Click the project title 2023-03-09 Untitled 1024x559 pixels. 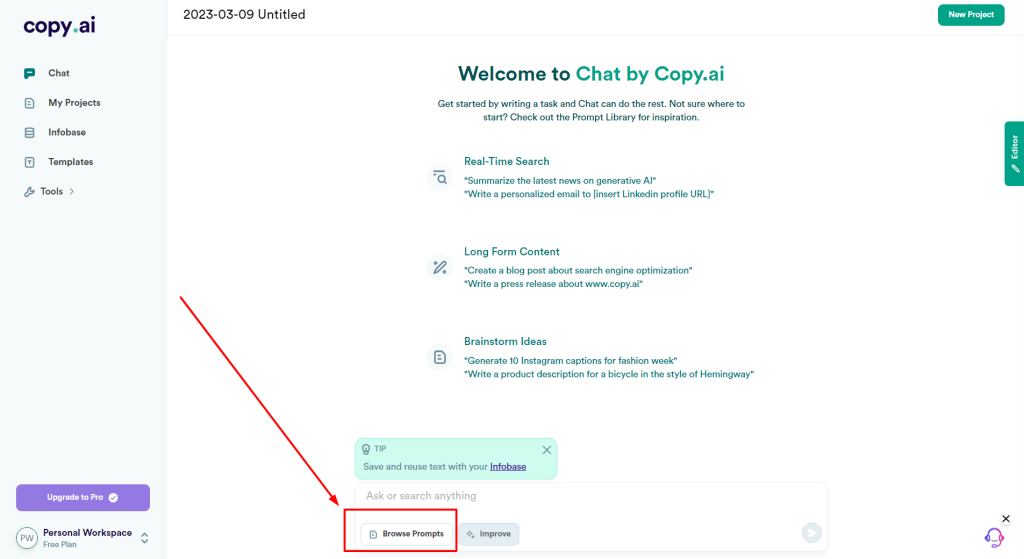click(244, 14)
